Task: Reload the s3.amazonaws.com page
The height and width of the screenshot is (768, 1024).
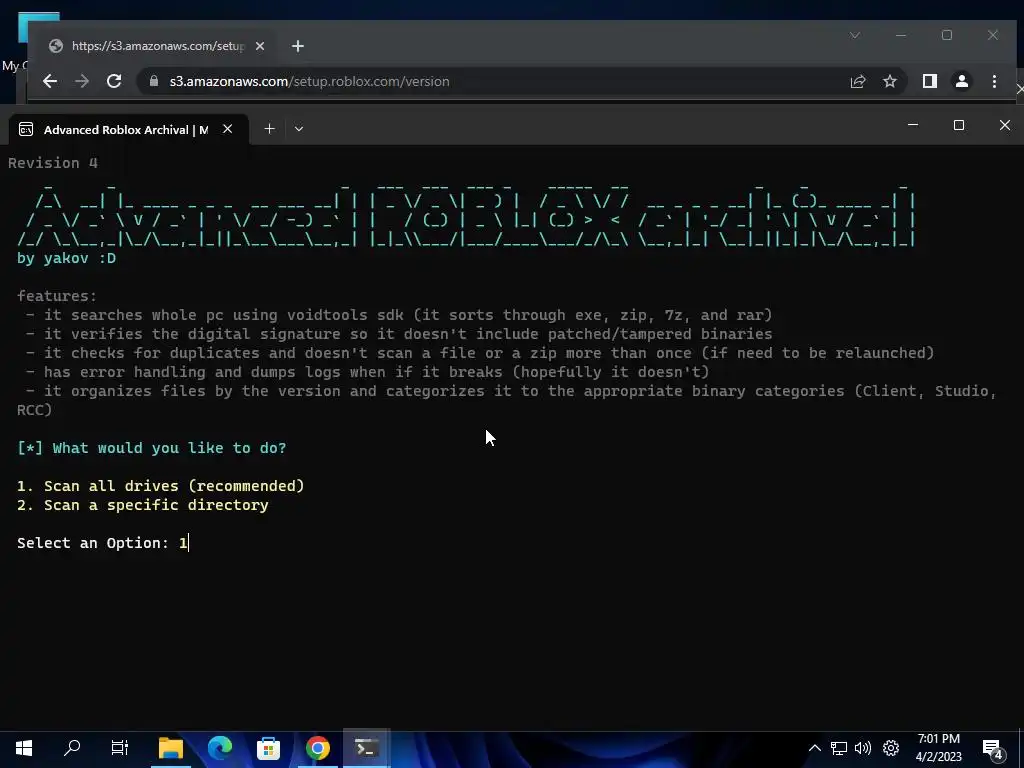Action: pos(114,81)
